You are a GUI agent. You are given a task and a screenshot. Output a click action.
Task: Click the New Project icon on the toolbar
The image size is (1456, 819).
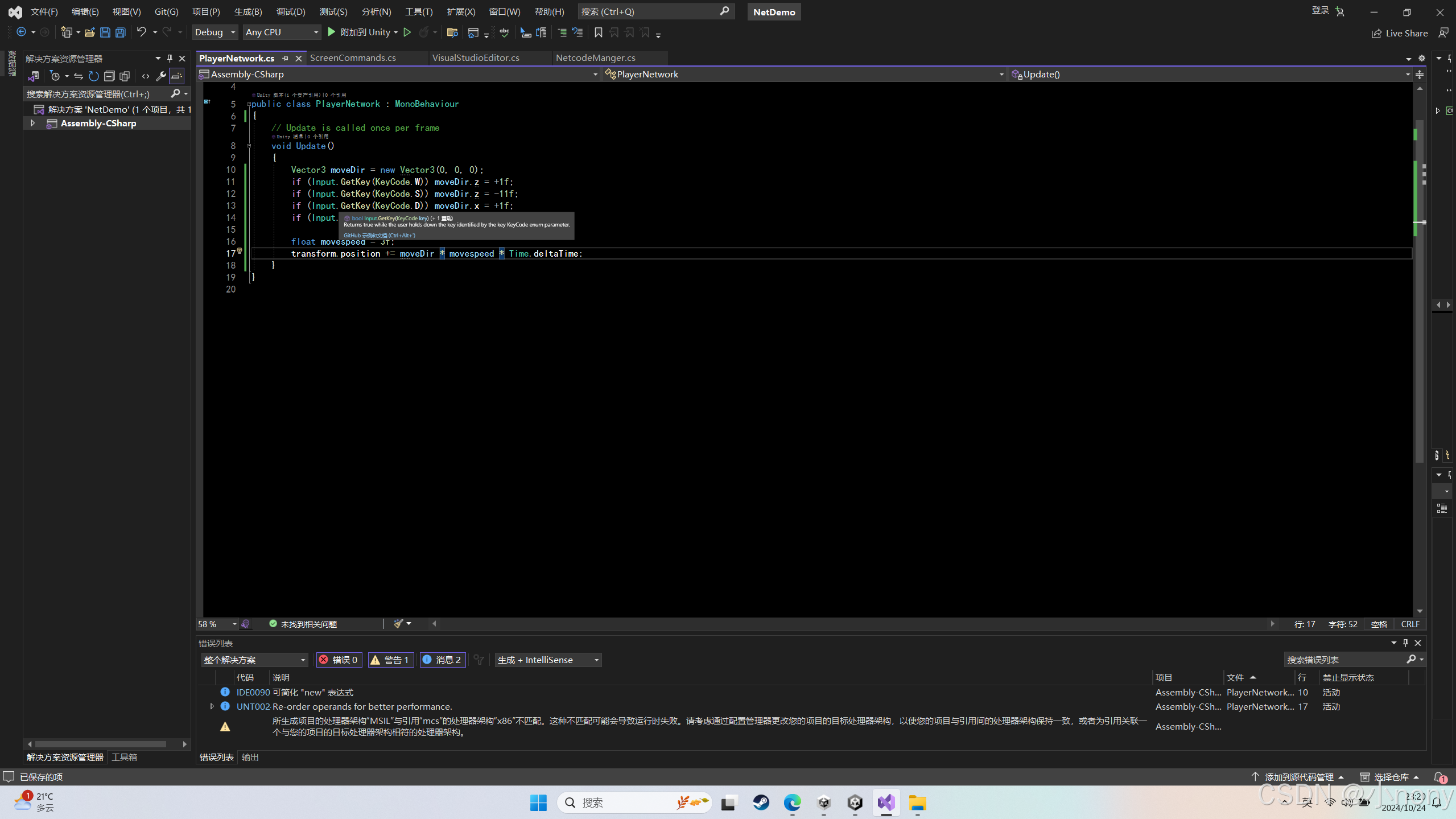(66, 32)
